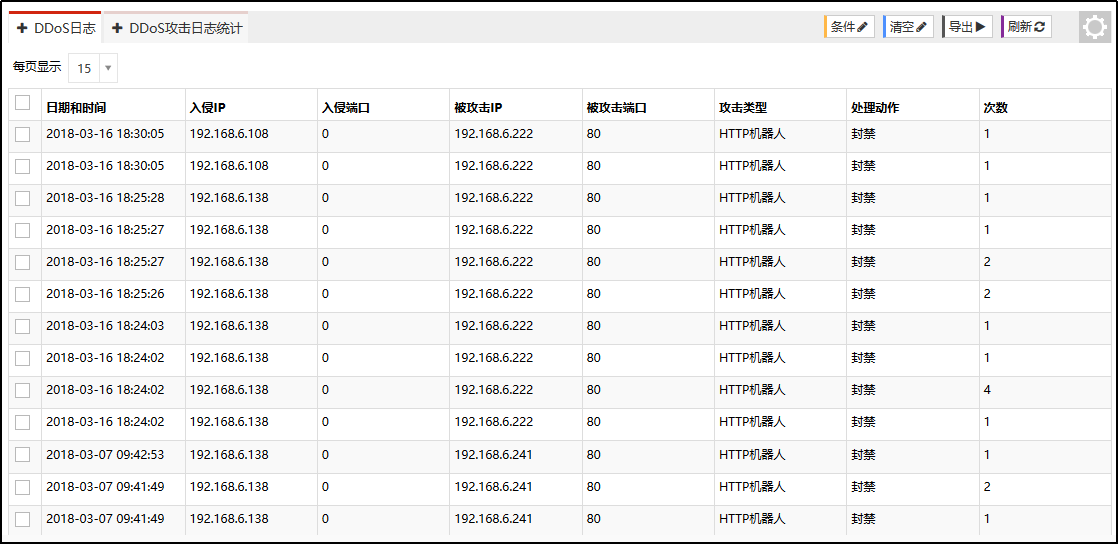Screen dimensions: 1118x545
Task: Click the 刷新 refresh button
Action: pyautogui.click(x=1026, y=27)
